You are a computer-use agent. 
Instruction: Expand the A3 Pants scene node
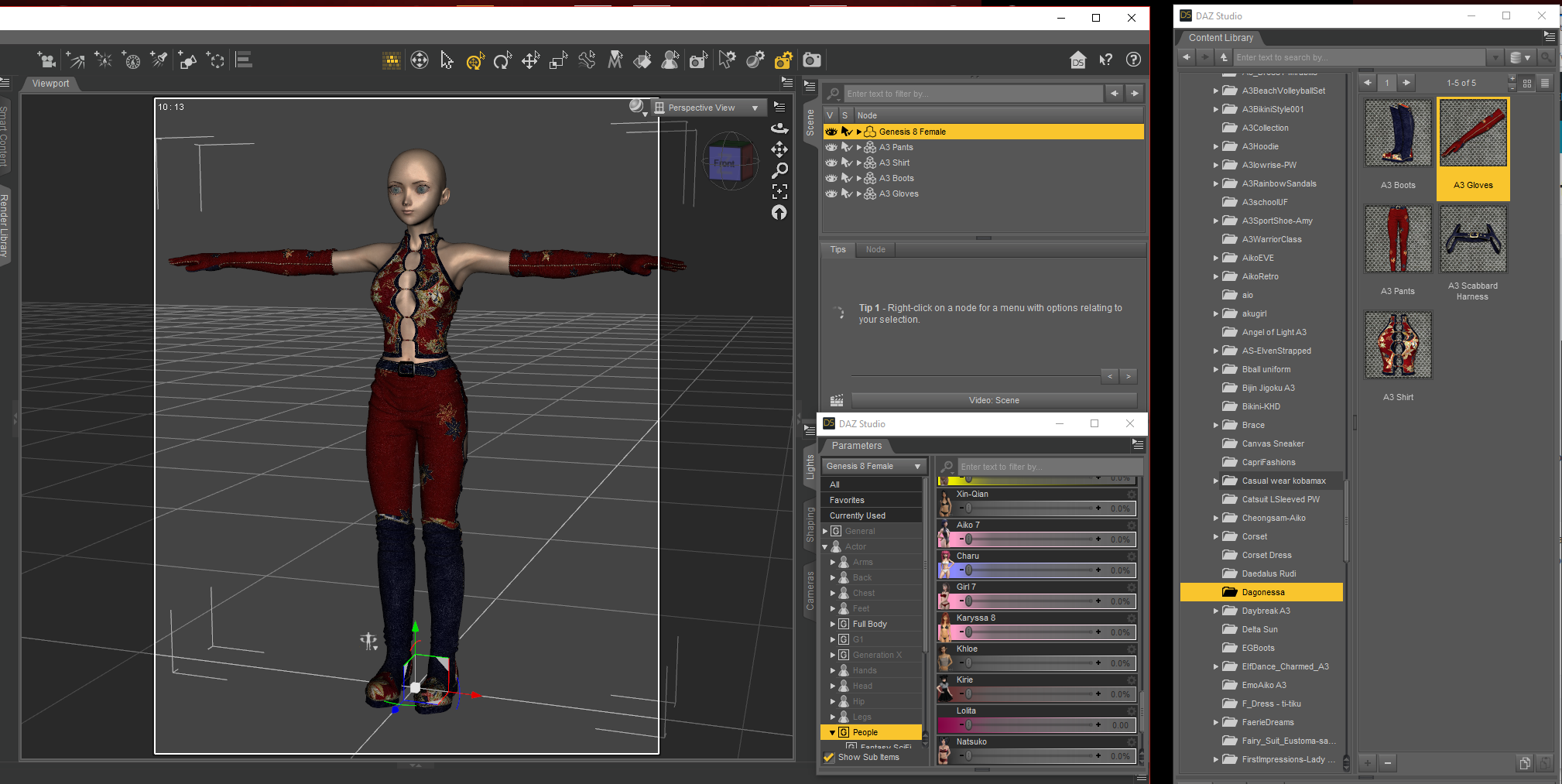tap(858, 147)
